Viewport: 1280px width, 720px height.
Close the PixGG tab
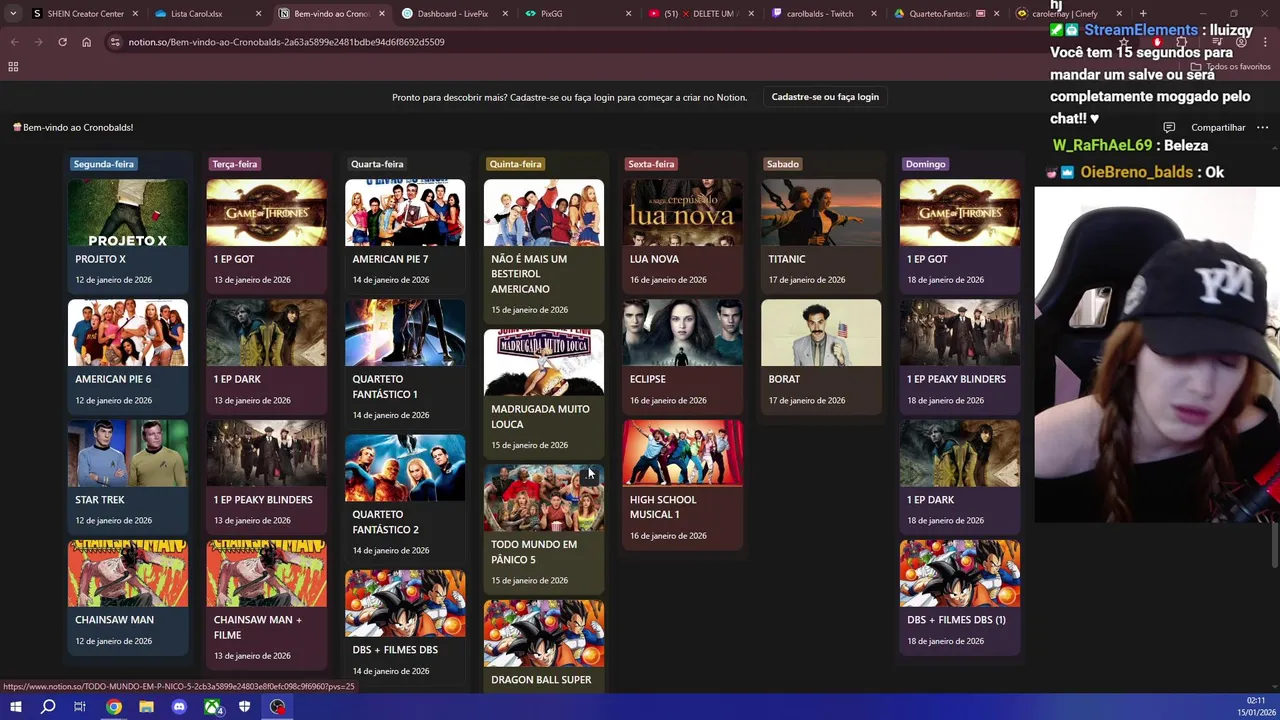tap(629, 14)
